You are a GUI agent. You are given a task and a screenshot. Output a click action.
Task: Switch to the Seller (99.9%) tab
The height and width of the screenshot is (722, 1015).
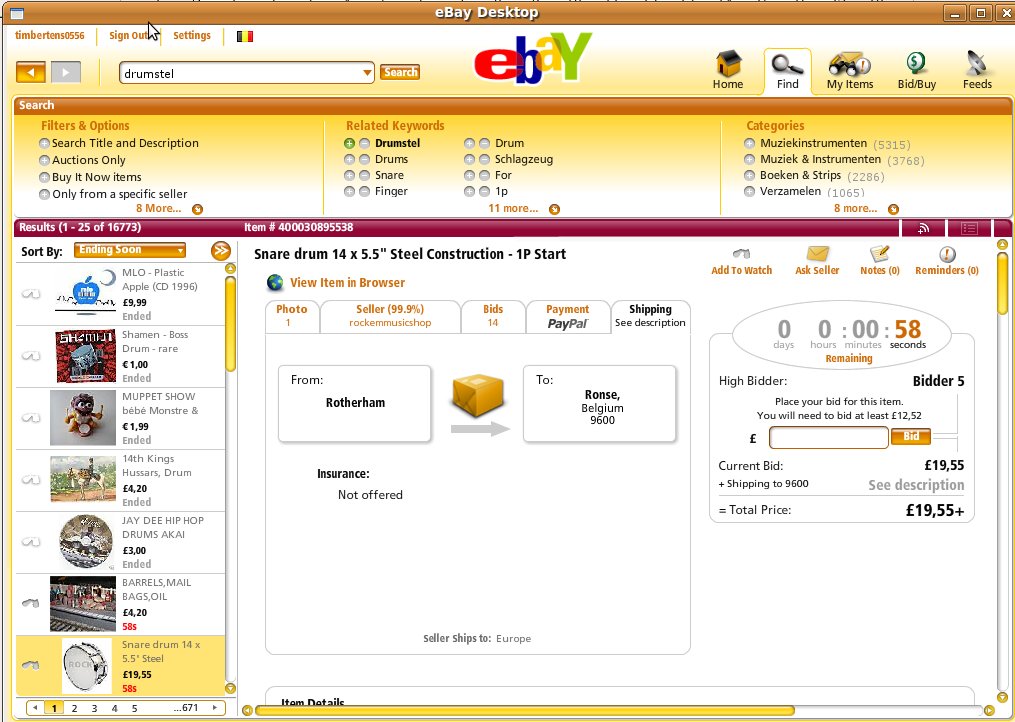[390, 316]
